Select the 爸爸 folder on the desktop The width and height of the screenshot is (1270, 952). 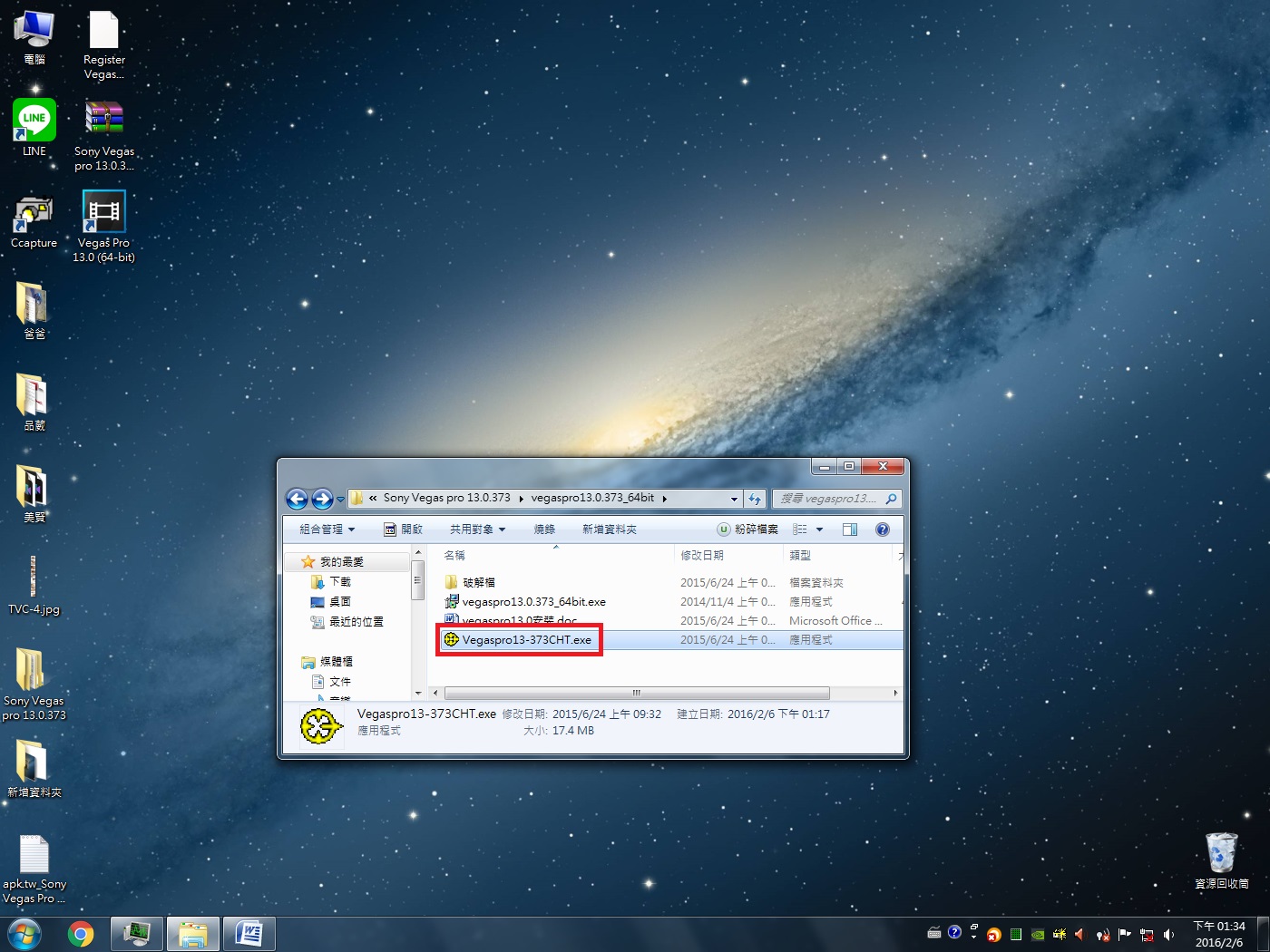34,311
